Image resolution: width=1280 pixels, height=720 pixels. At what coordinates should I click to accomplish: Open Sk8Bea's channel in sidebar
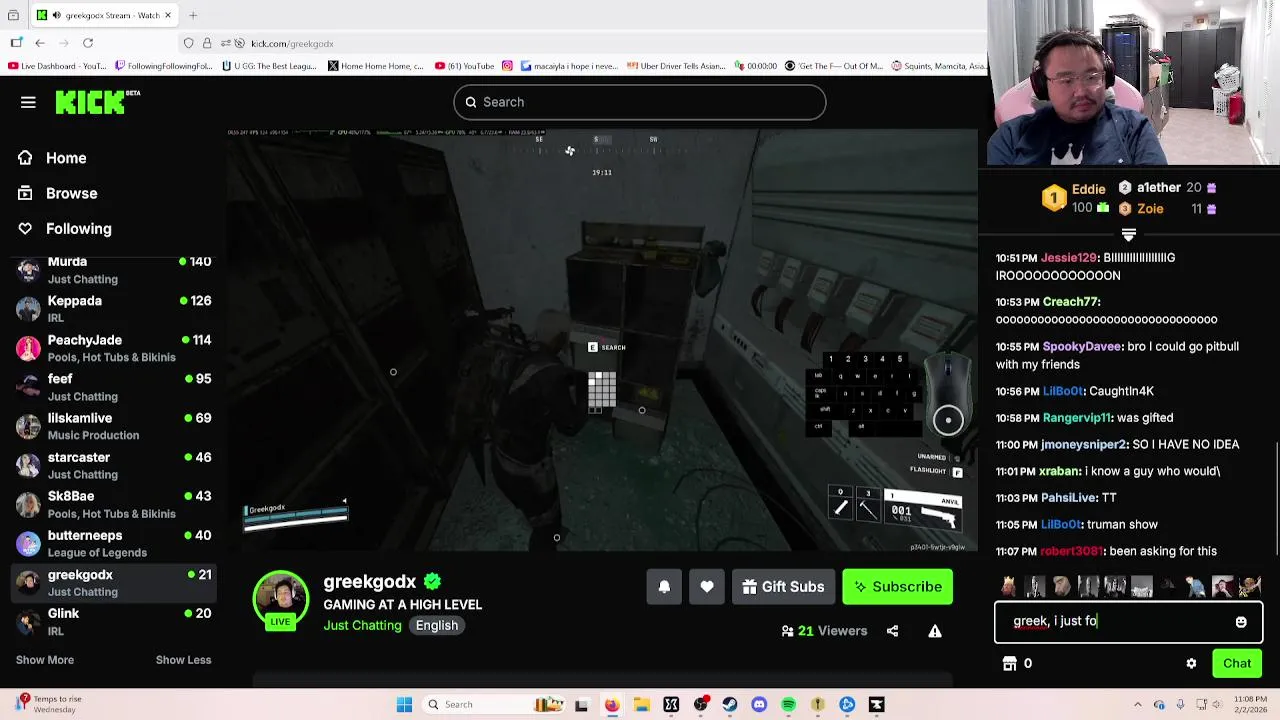coord(114,504)
